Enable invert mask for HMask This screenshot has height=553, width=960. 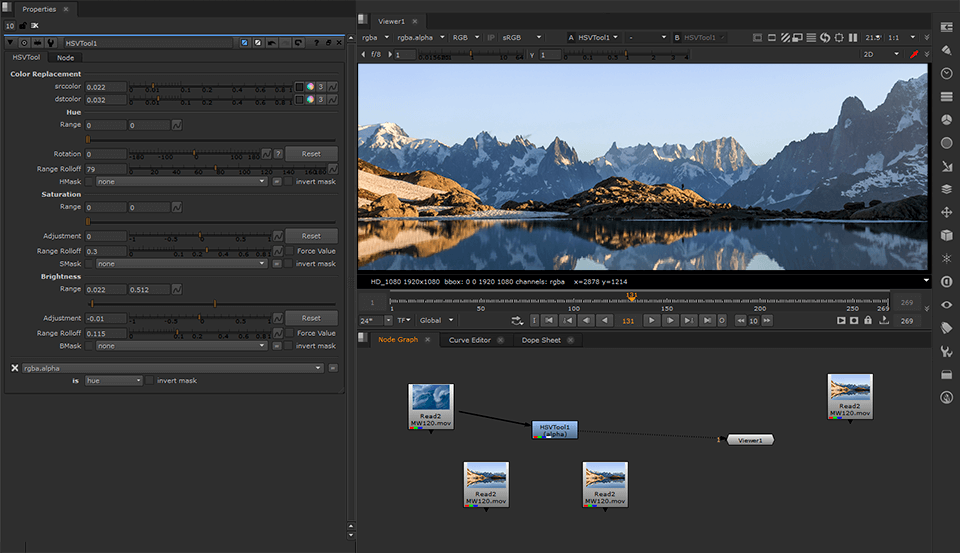pyautogui.click(x=290, y=182)
